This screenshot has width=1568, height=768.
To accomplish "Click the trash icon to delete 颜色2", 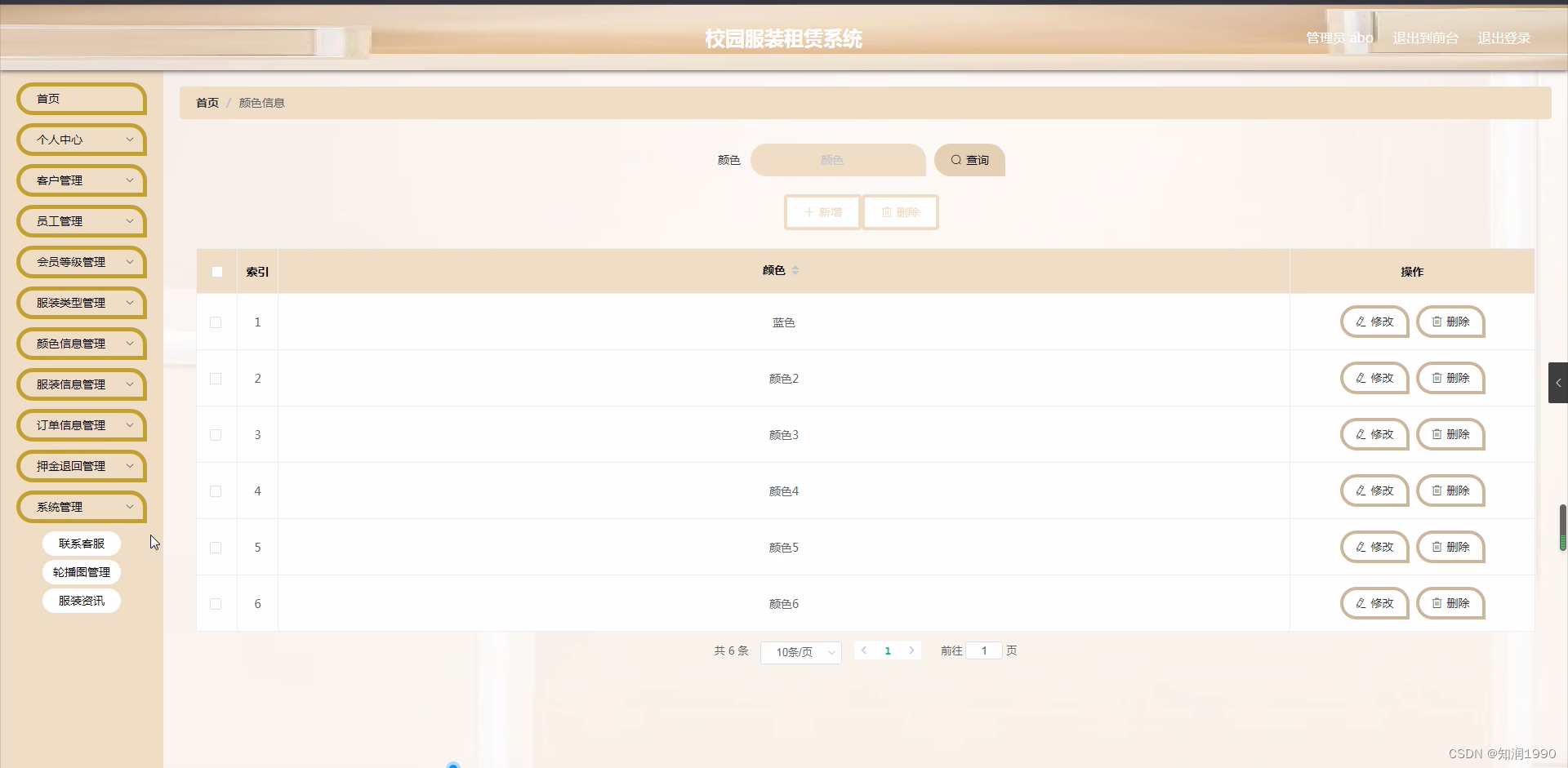I will [x=1437, y=378].
